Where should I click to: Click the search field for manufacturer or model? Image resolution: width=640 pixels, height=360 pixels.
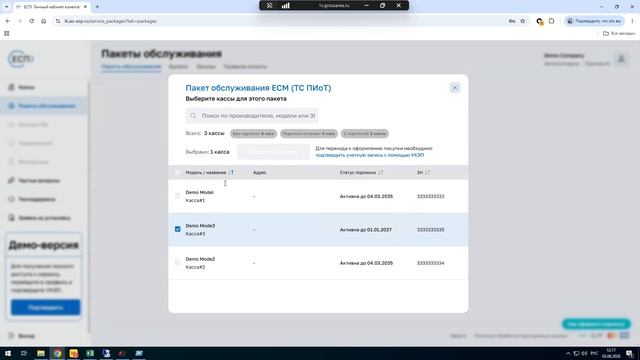[252, 116]
